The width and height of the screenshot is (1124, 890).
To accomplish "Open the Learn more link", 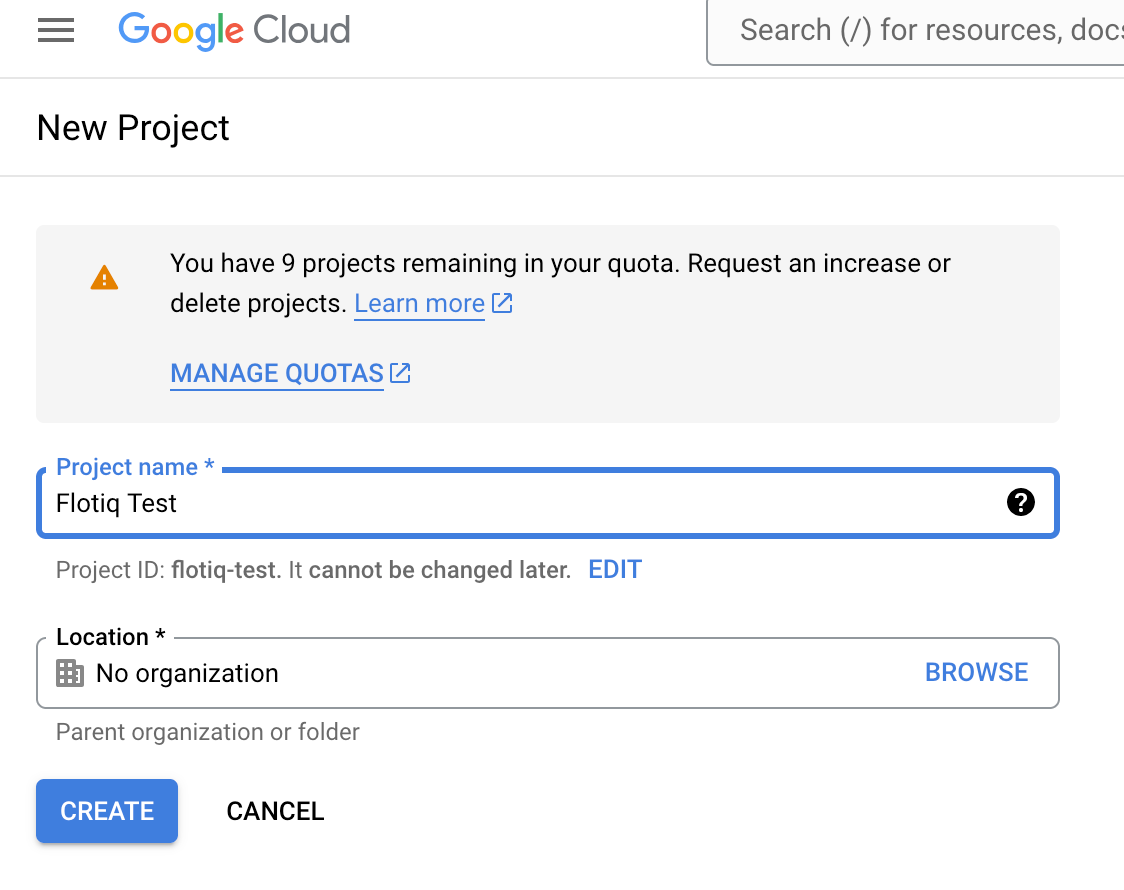I will click(x=419, y=304).
